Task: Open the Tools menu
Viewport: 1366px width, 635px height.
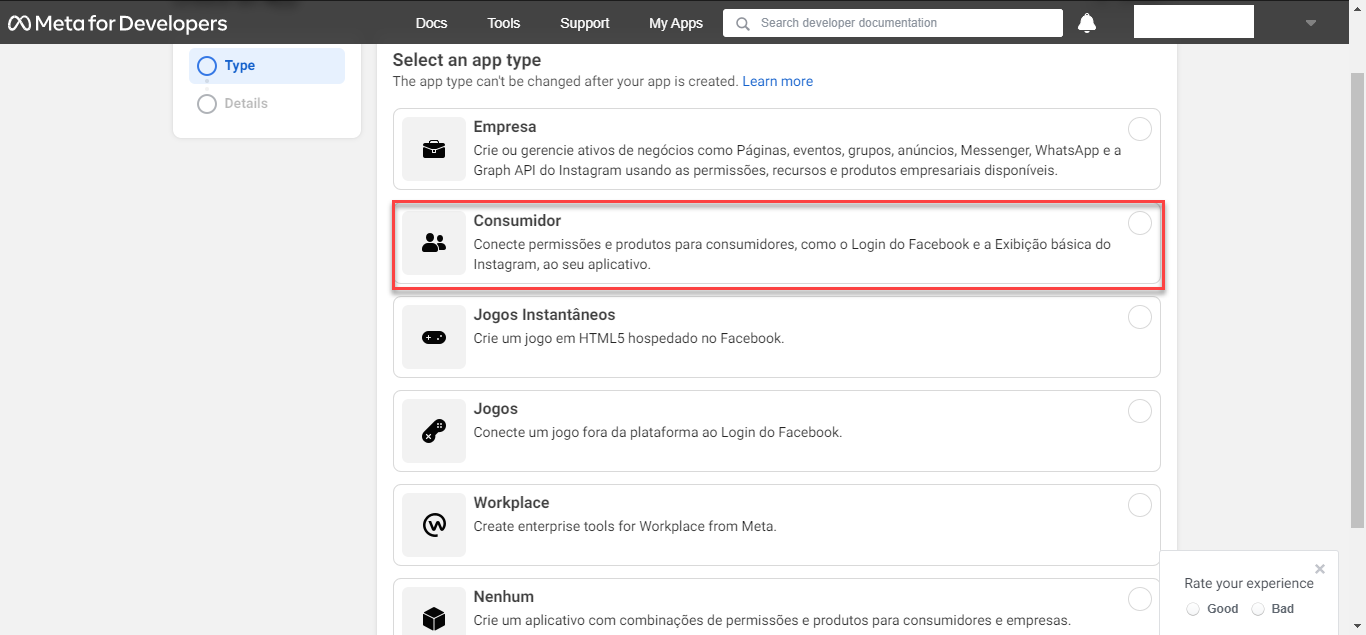Action: 504,23
